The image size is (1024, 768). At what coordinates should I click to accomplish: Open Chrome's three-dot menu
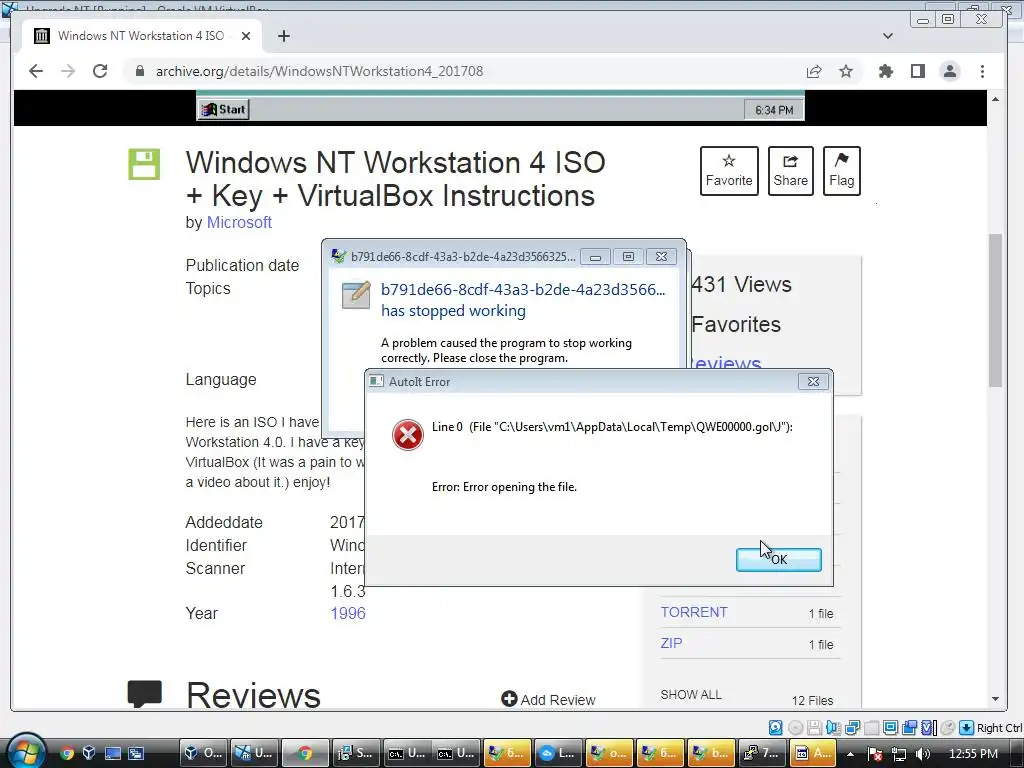click(982, 71)
